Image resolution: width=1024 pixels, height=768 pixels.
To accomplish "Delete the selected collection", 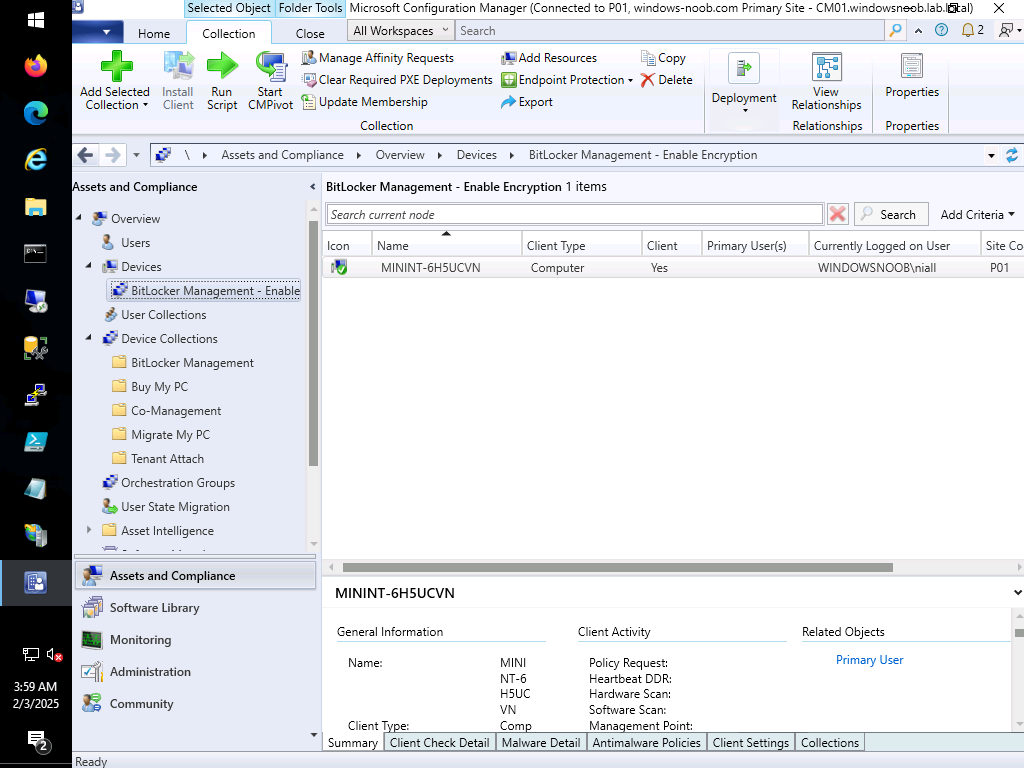I will [667, 80].
